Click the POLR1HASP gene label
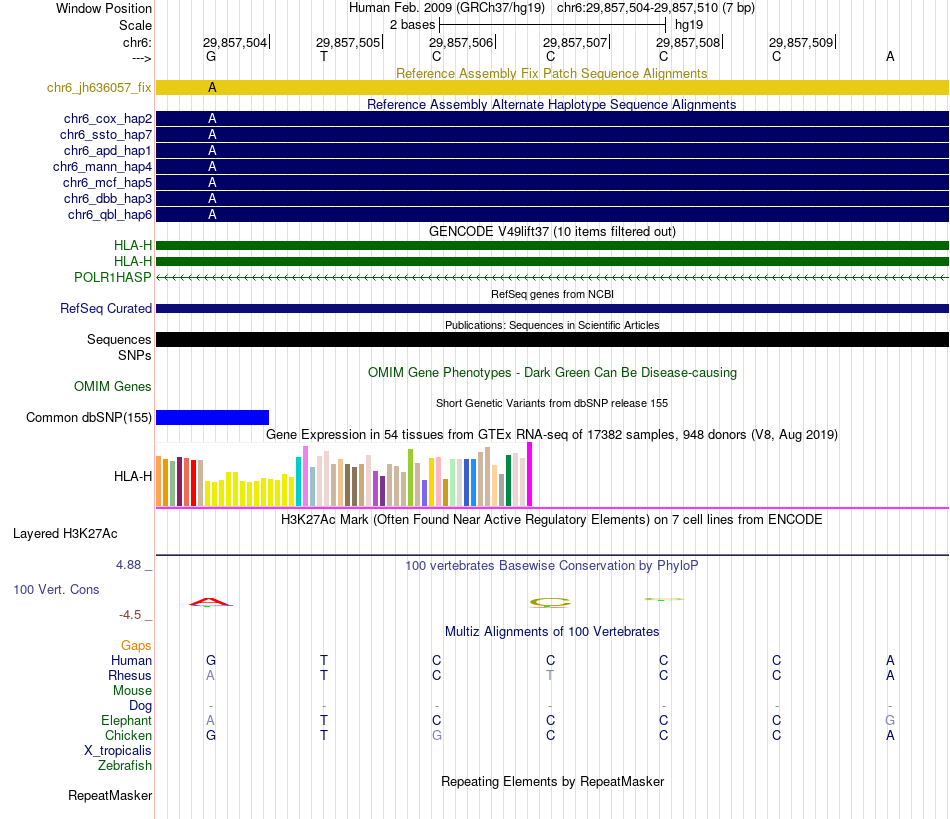The width and height of the screenshot is (950, 819). click(x=113, y=277)
